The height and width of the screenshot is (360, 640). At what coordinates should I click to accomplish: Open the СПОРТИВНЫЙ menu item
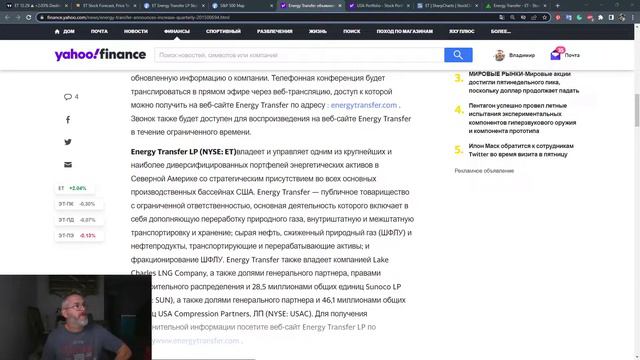(223, 31)
